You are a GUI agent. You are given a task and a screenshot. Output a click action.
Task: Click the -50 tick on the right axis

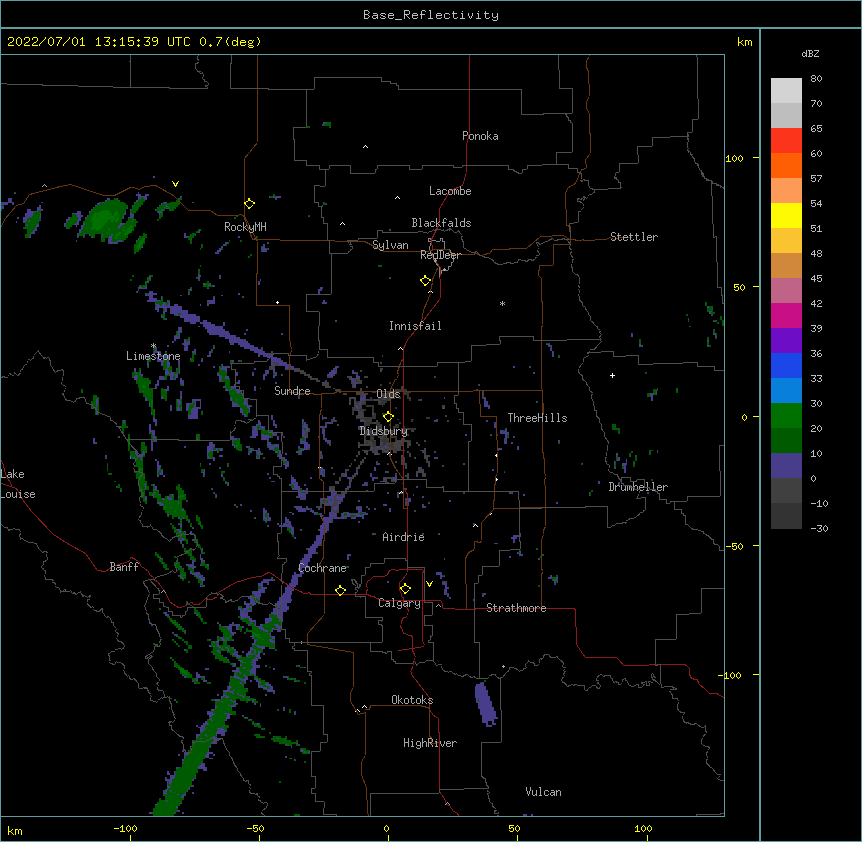point(735,546)
